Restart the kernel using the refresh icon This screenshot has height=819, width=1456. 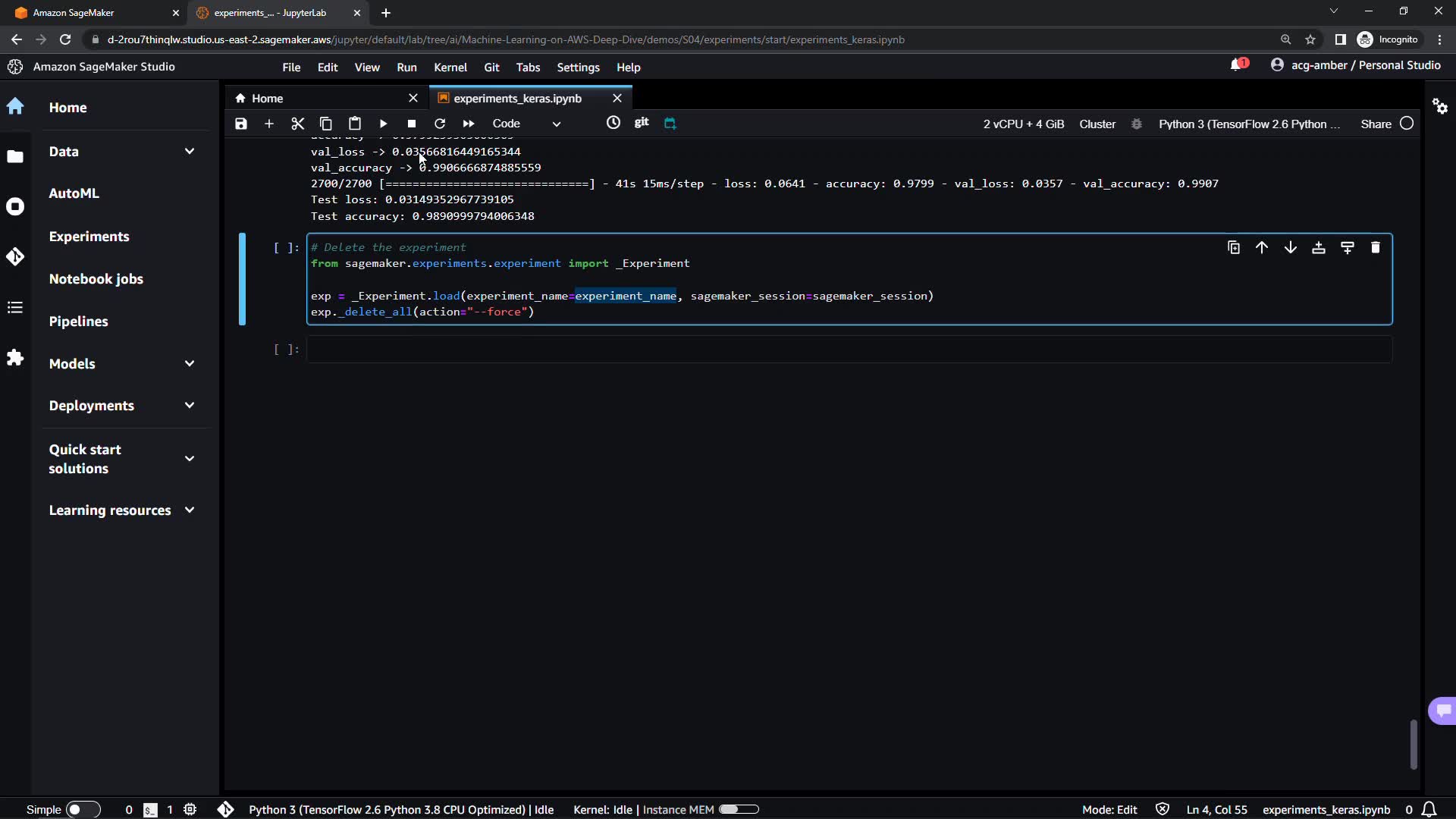coord(440,124)
